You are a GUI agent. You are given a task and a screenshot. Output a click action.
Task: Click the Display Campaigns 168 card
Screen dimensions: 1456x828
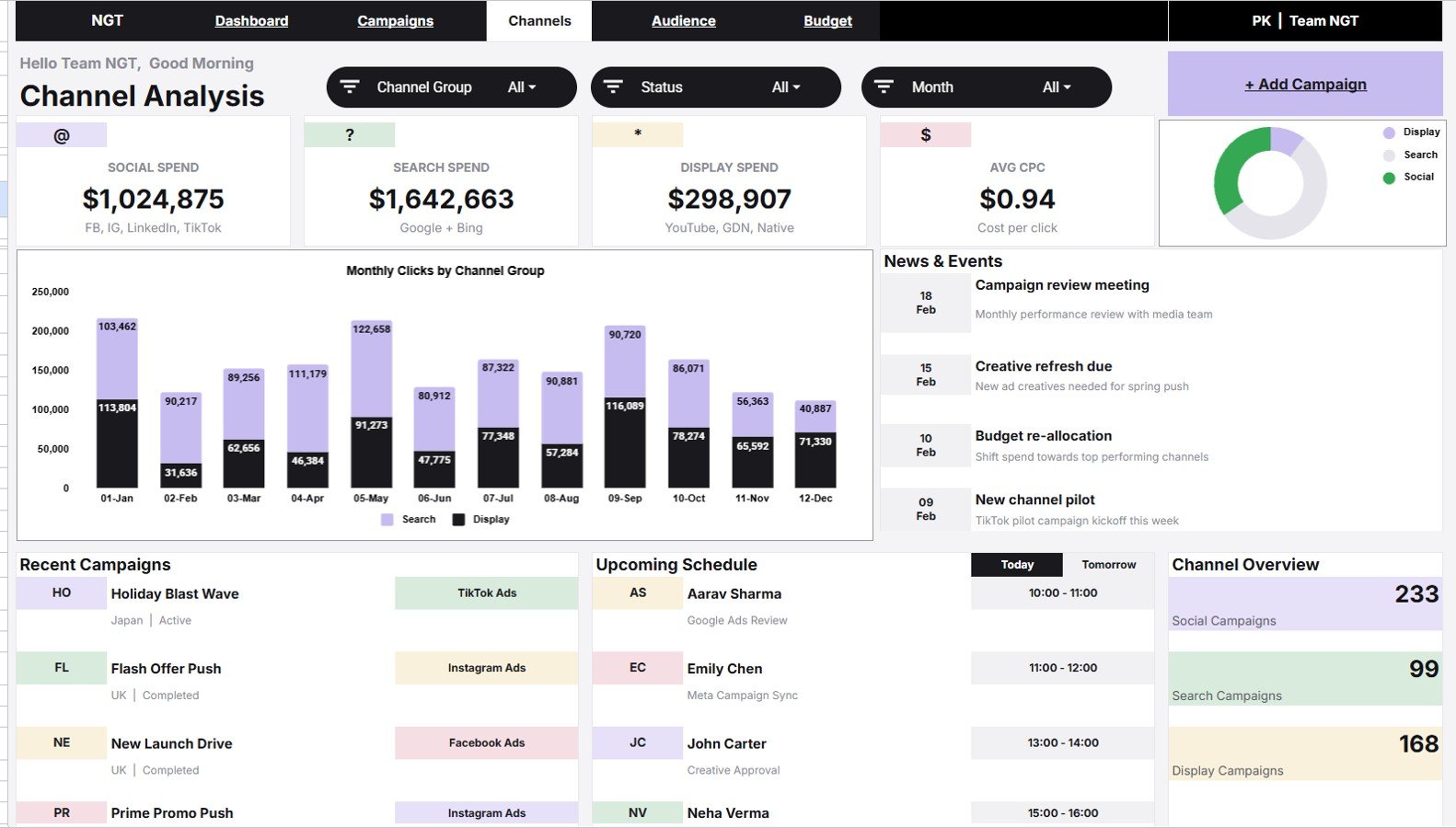1305,753
